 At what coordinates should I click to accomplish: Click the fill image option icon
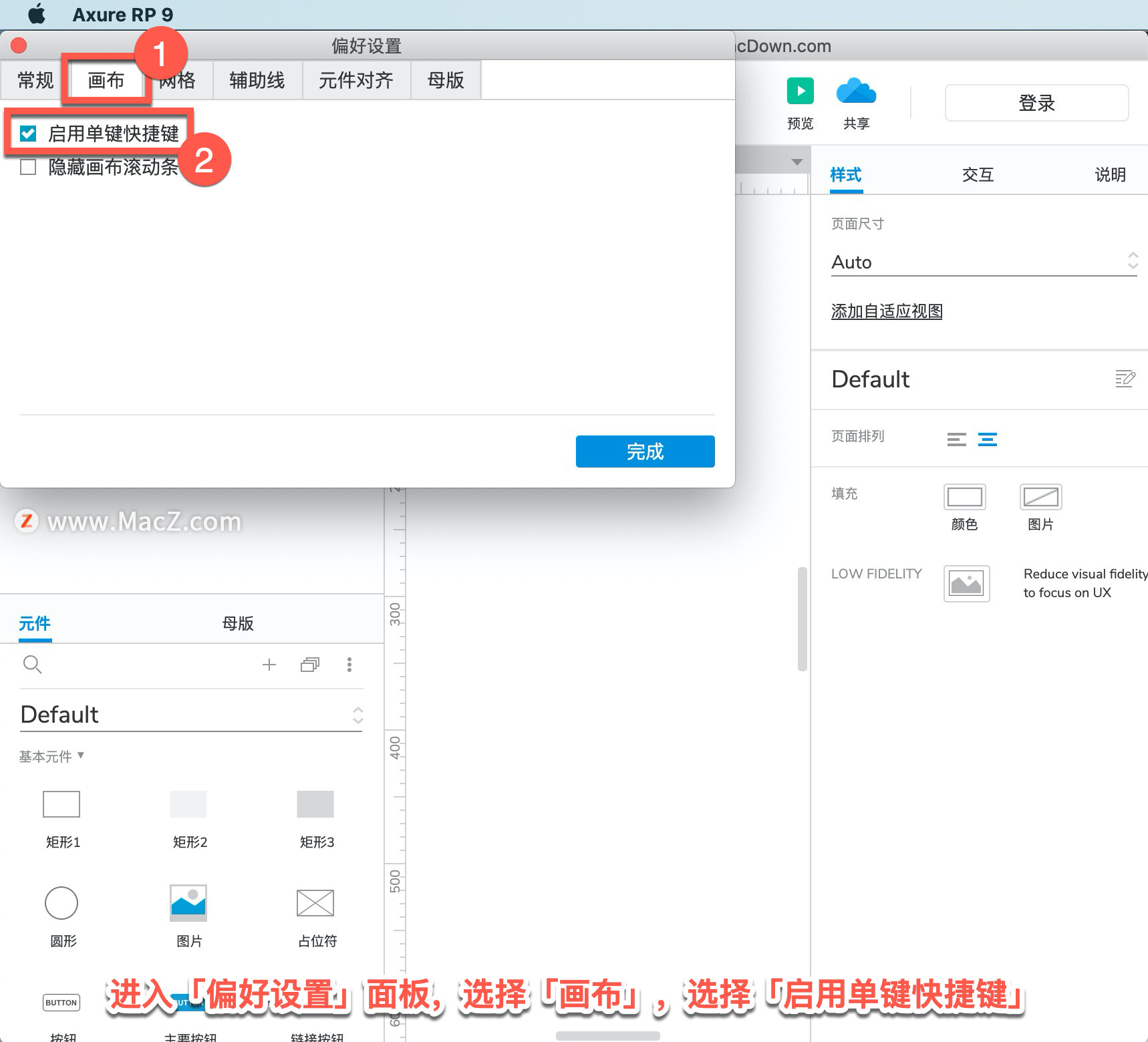tap(1040, 497)
